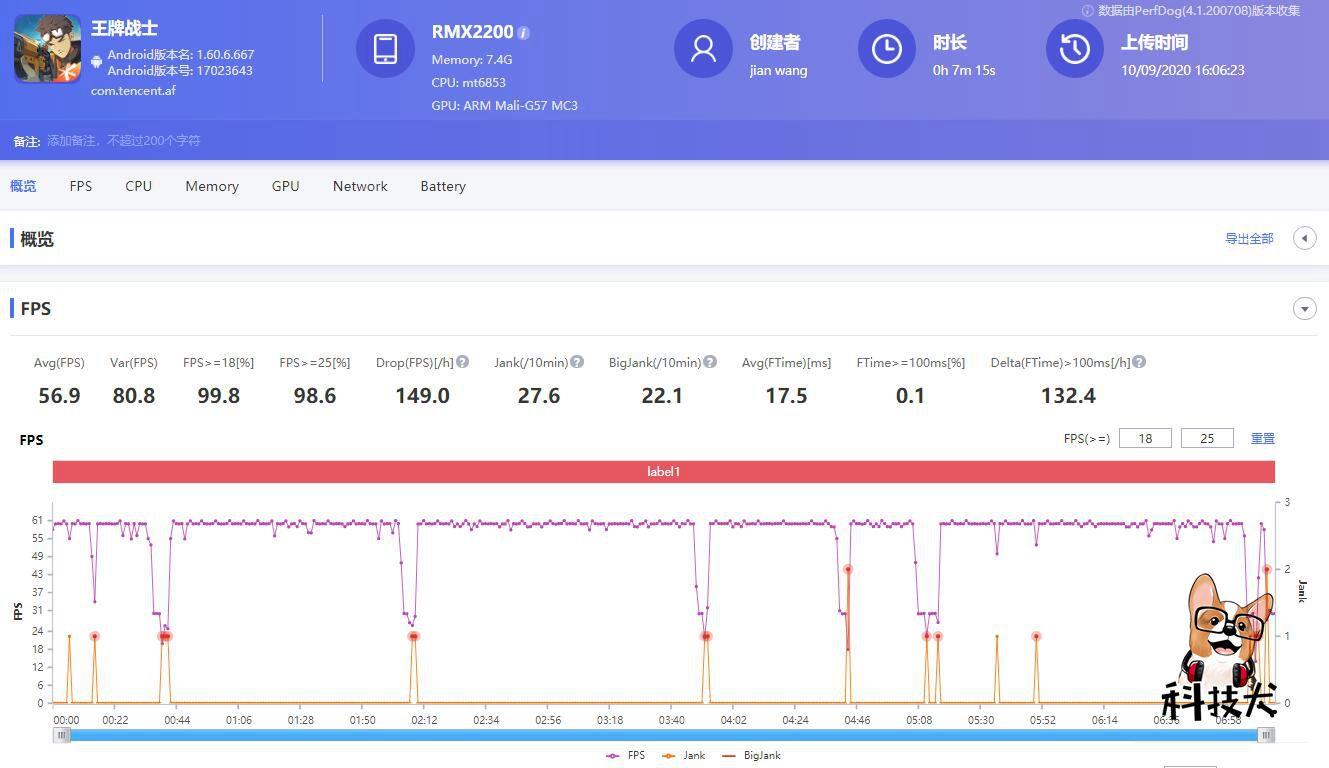This screenshot has width=1329, height=768.
Task: Switch to the 概览 tab
Action: pyautogui.click(x=23, y=186)
